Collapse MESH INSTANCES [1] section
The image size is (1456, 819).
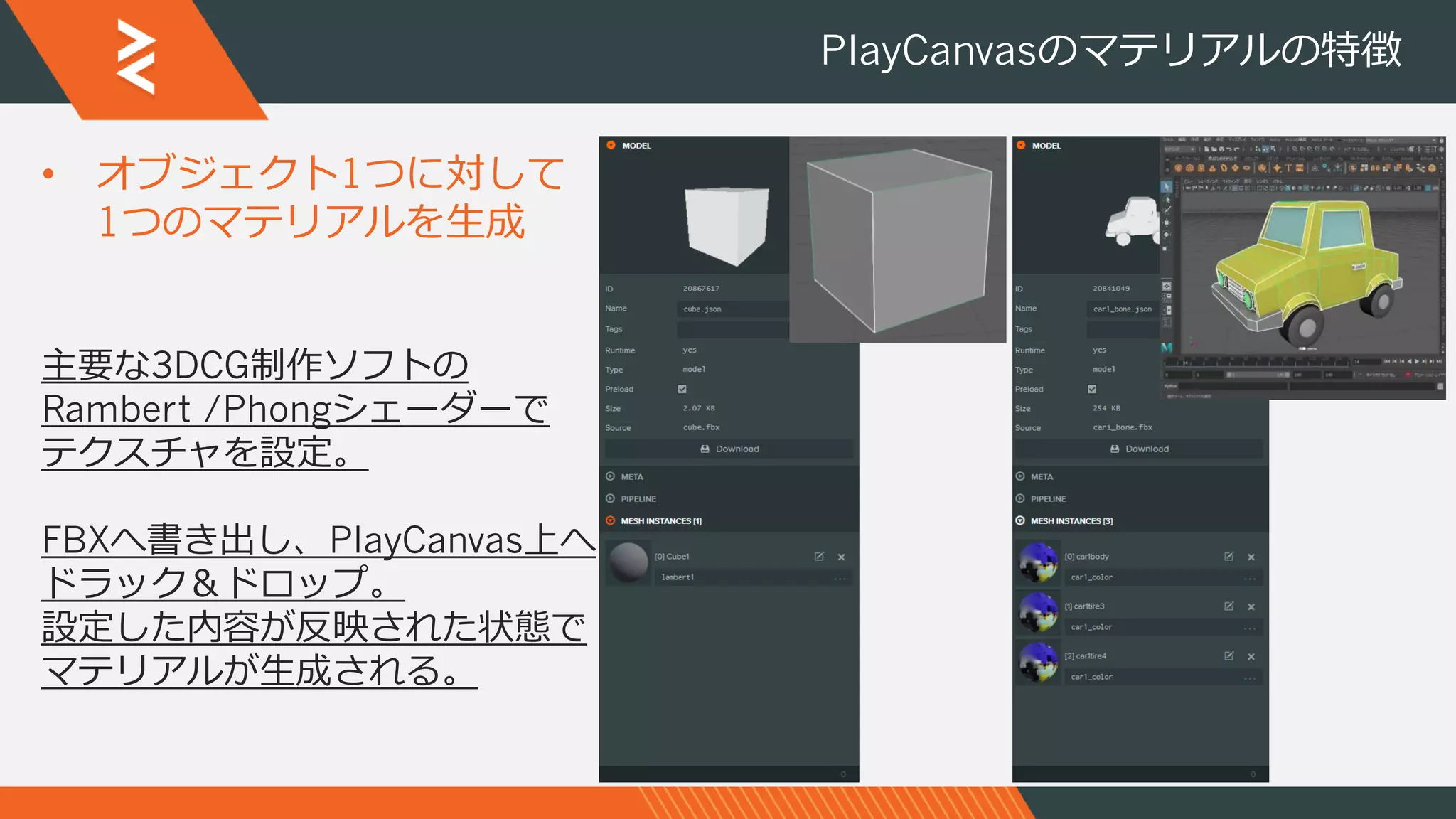pos(653,520)
